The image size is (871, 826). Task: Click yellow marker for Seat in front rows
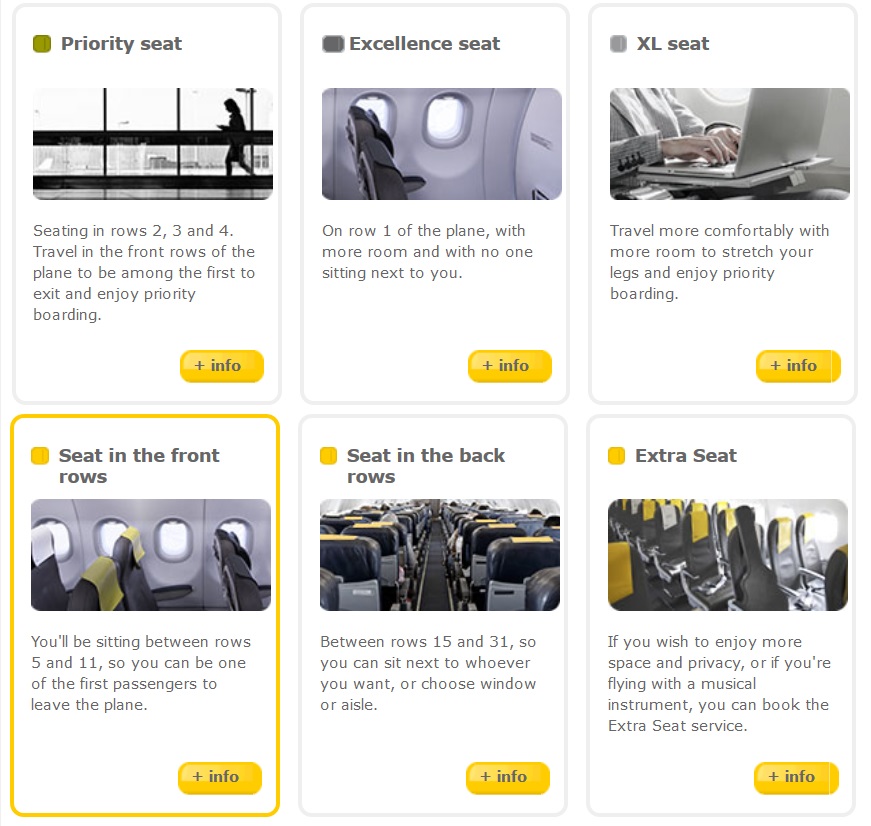tap(40, 456)
